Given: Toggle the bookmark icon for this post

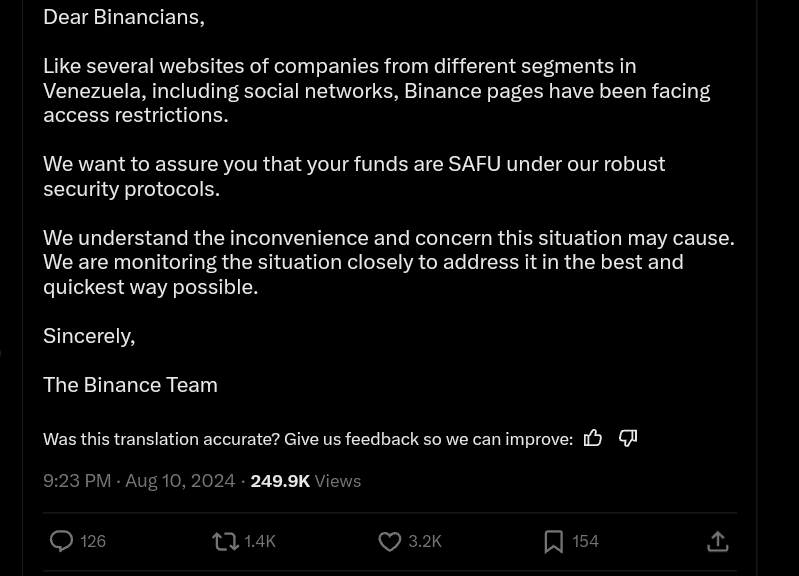Looking at the screenshot, I should click(553, 541).
